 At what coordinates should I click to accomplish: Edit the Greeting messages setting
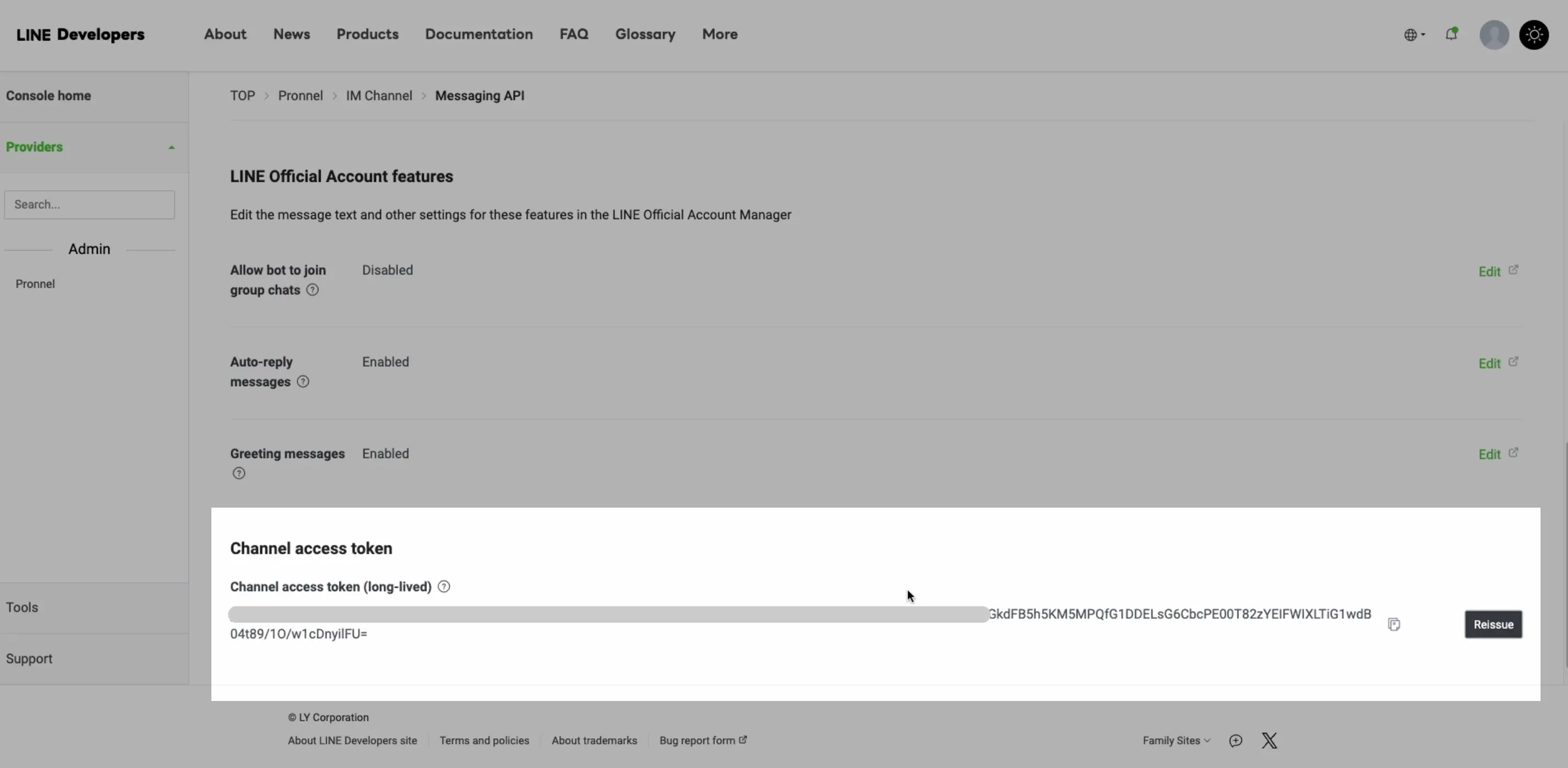tap(1498, 454)
